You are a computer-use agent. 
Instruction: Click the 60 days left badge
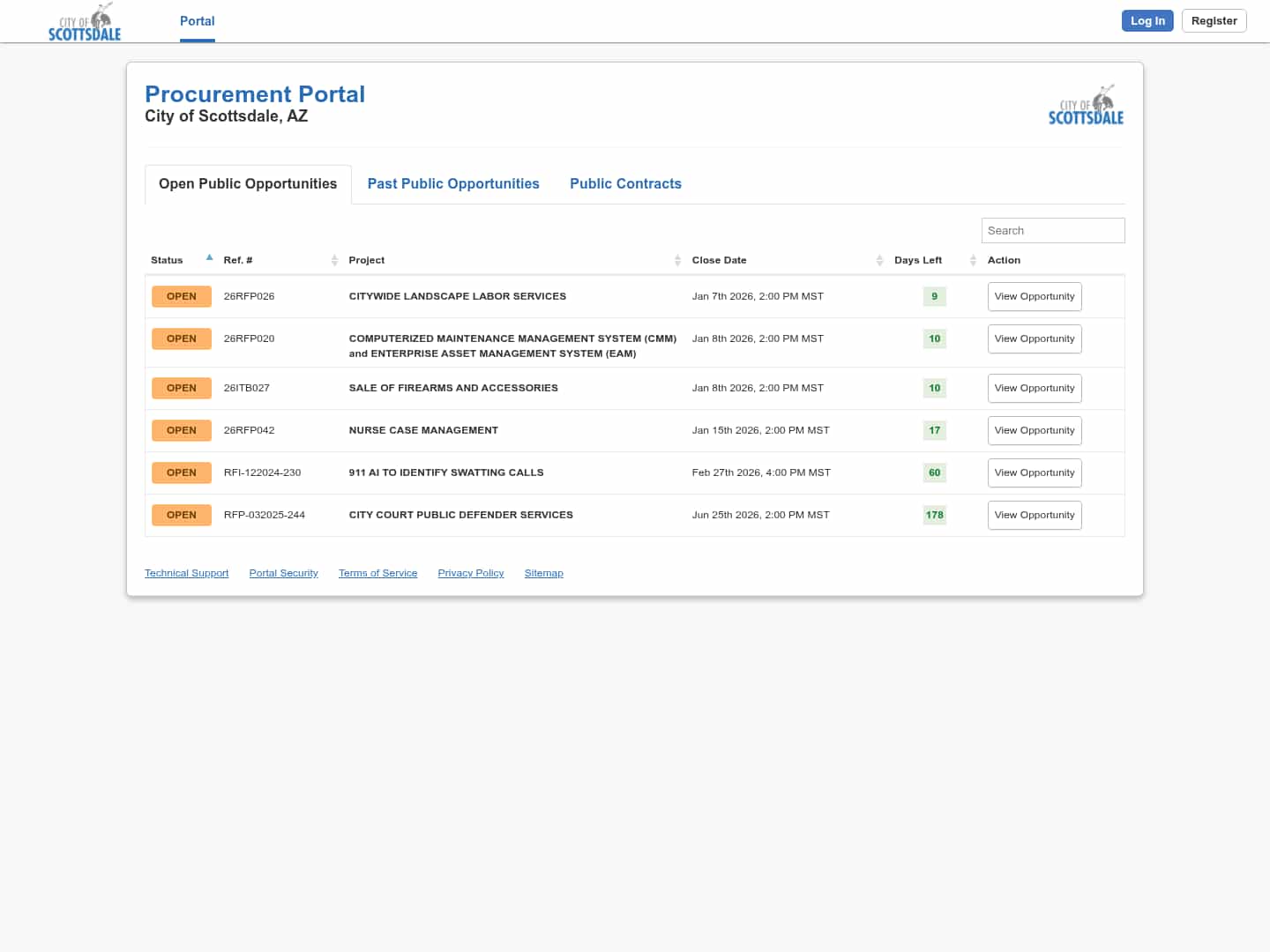(934, 472)
